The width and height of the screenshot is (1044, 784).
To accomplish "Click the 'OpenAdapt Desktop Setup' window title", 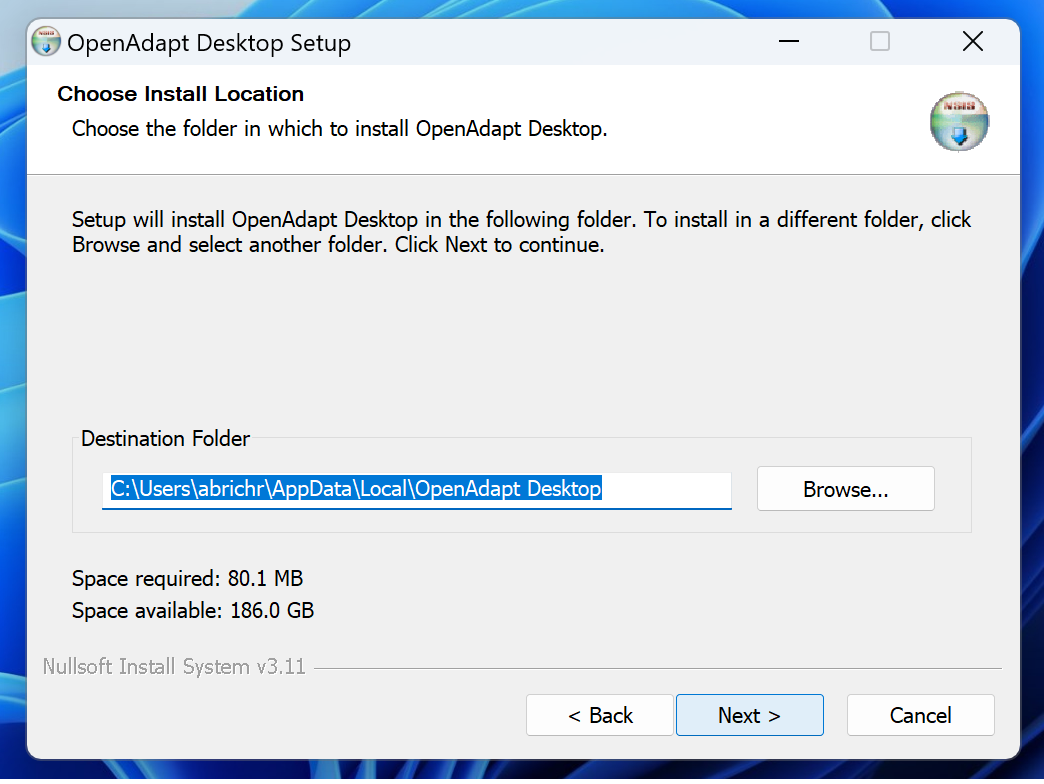I will [x=209, y=43].
